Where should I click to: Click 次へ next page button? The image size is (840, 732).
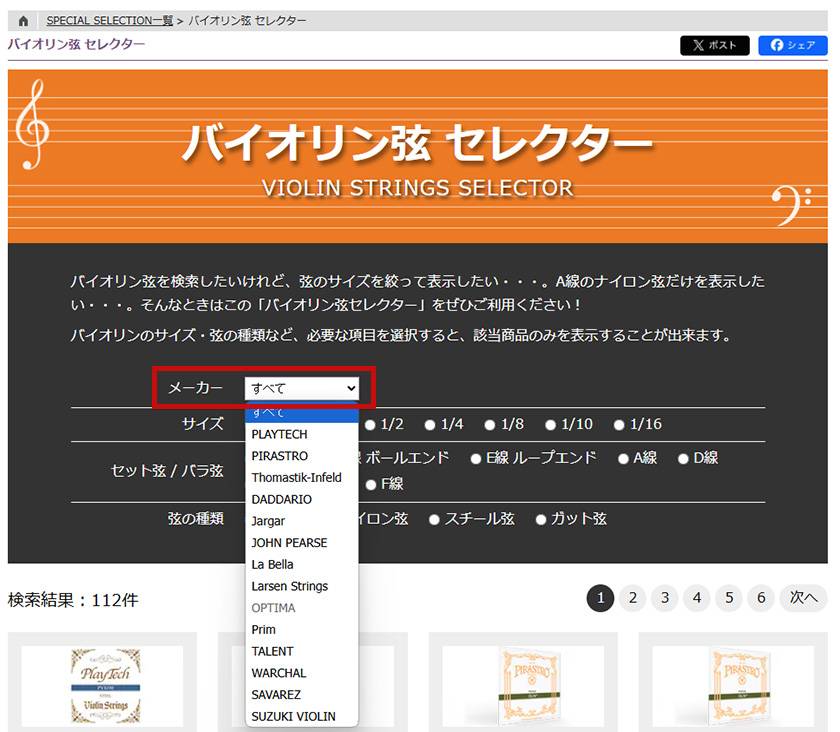[804, 598]
